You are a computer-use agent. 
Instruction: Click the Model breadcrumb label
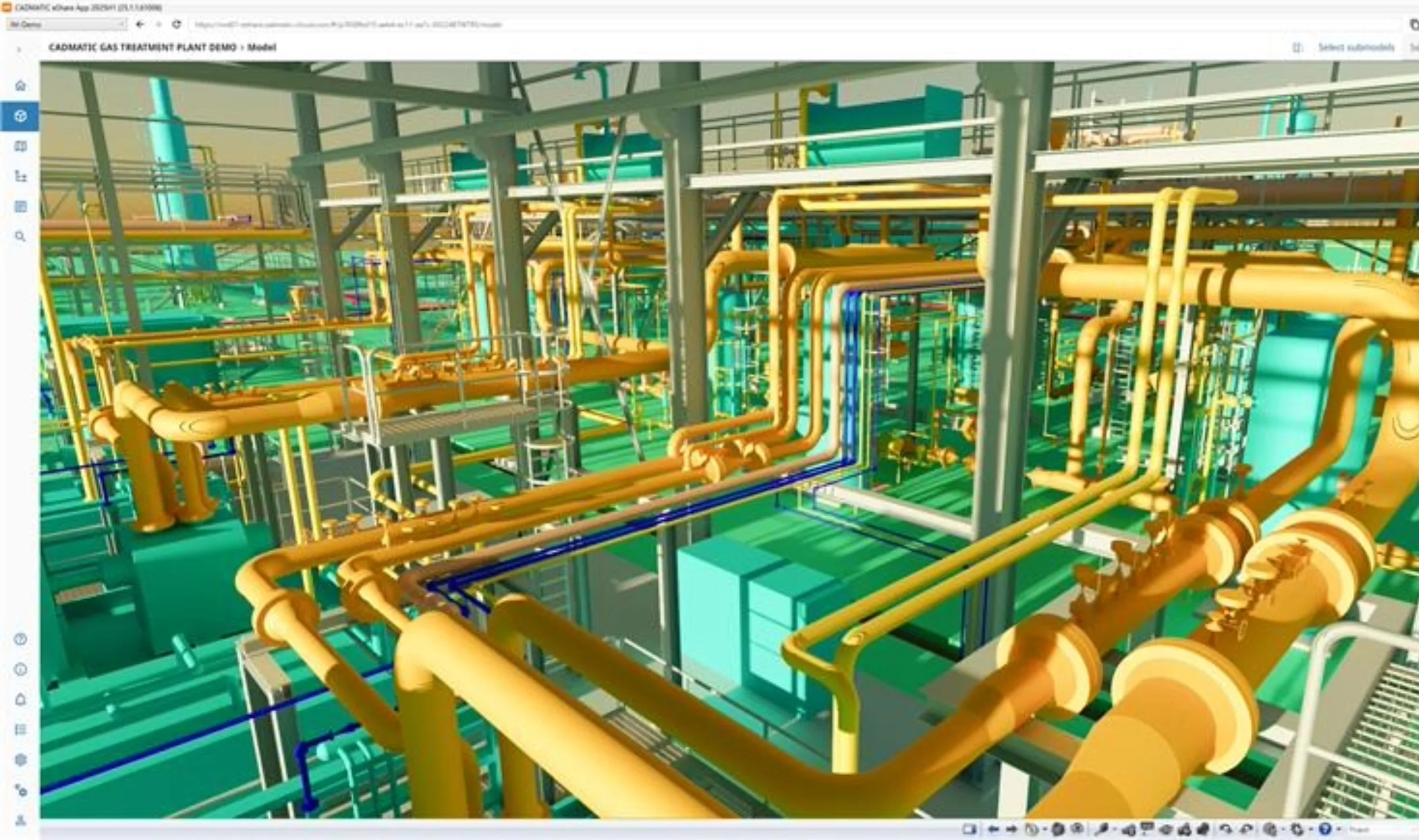click(x=262, y=48)
